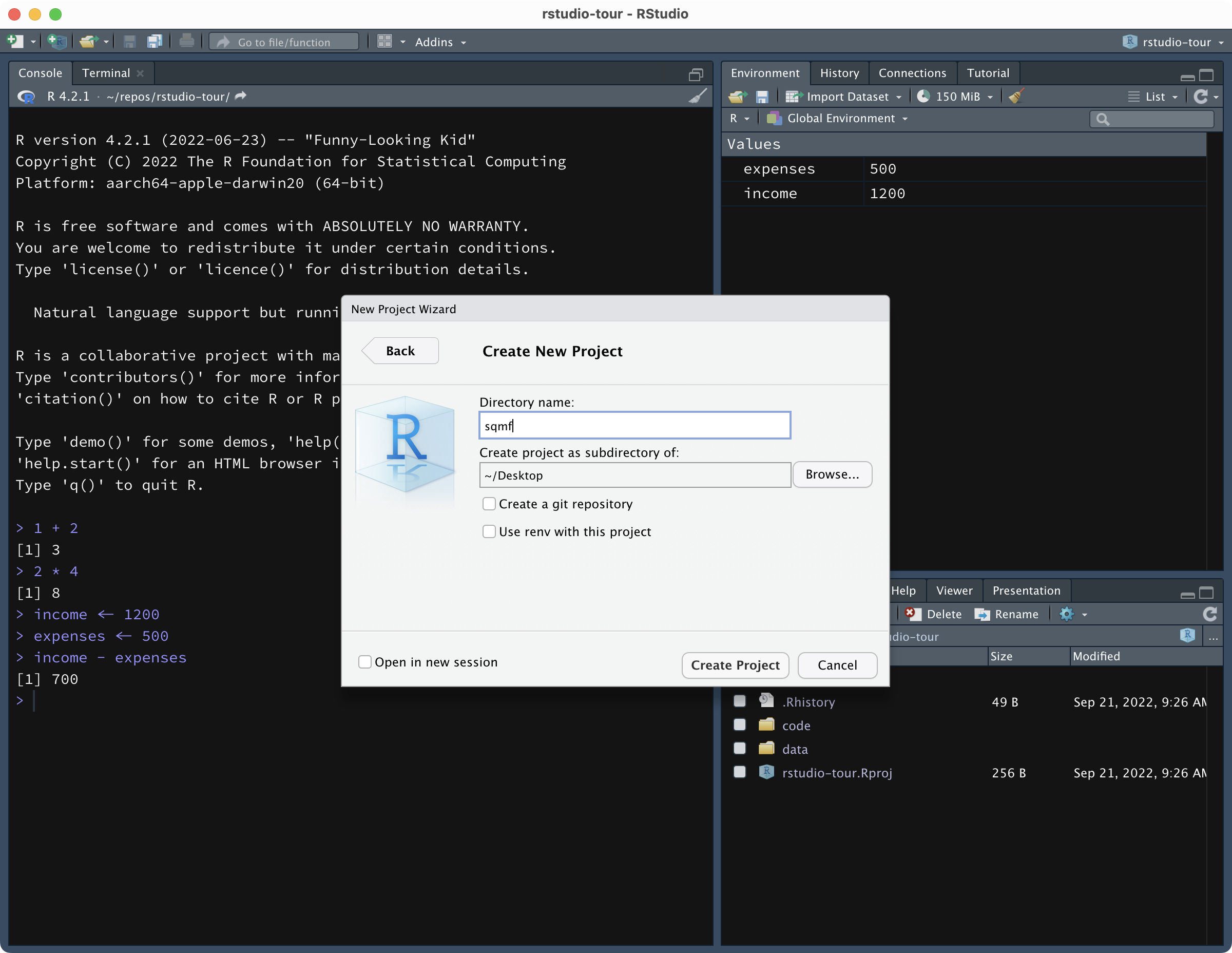Click the clear environment objects broom icon

[x=1016, y=97]
